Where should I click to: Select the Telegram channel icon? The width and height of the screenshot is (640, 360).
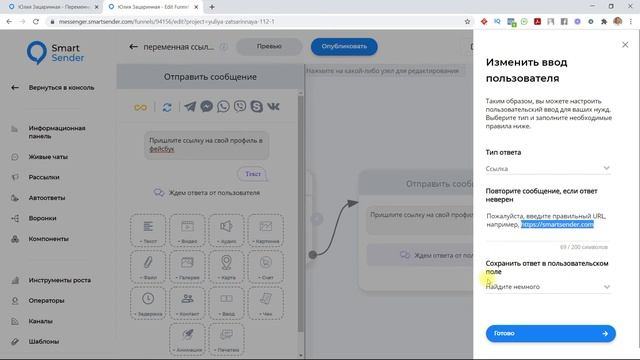click(190, 107)
